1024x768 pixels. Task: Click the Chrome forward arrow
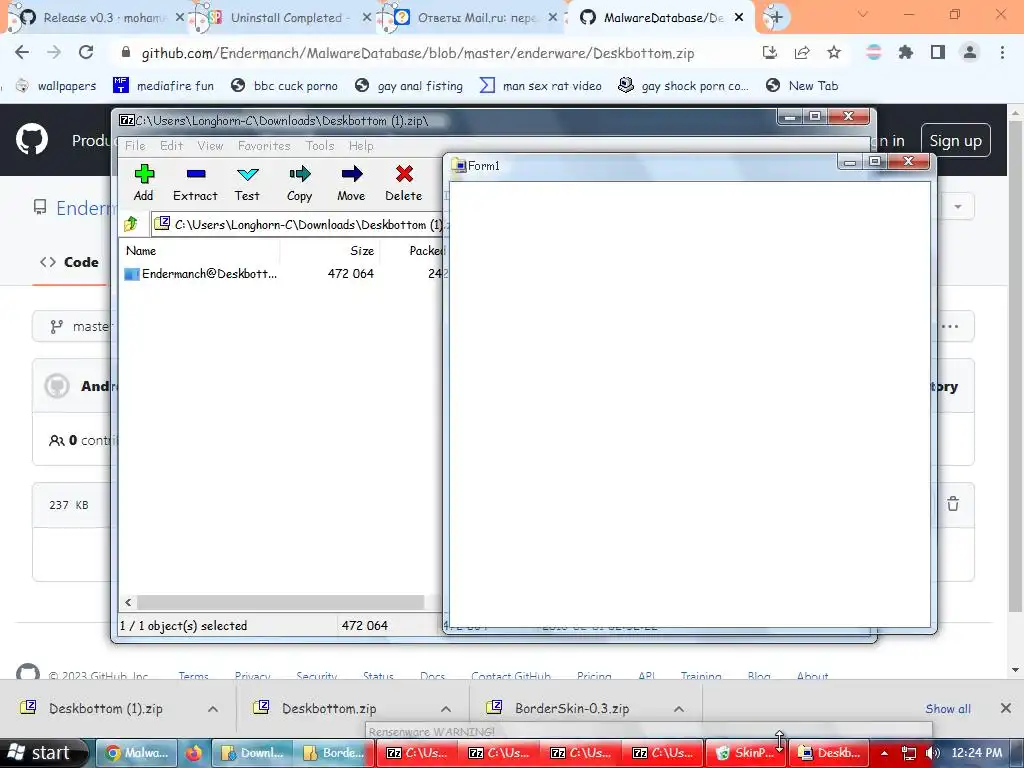[54, 53]
